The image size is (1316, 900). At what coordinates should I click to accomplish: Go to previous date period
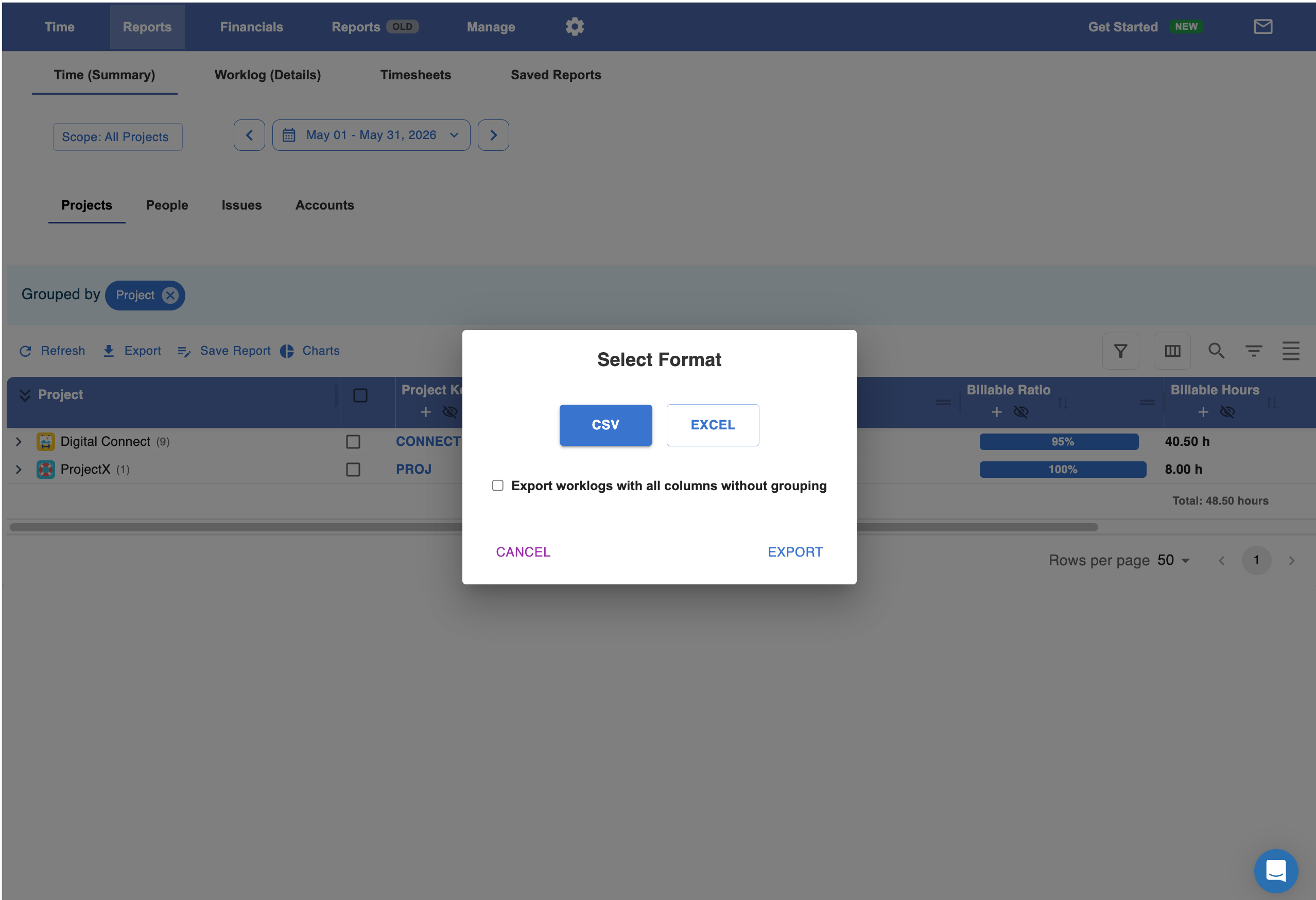click(x=249, y=135)
